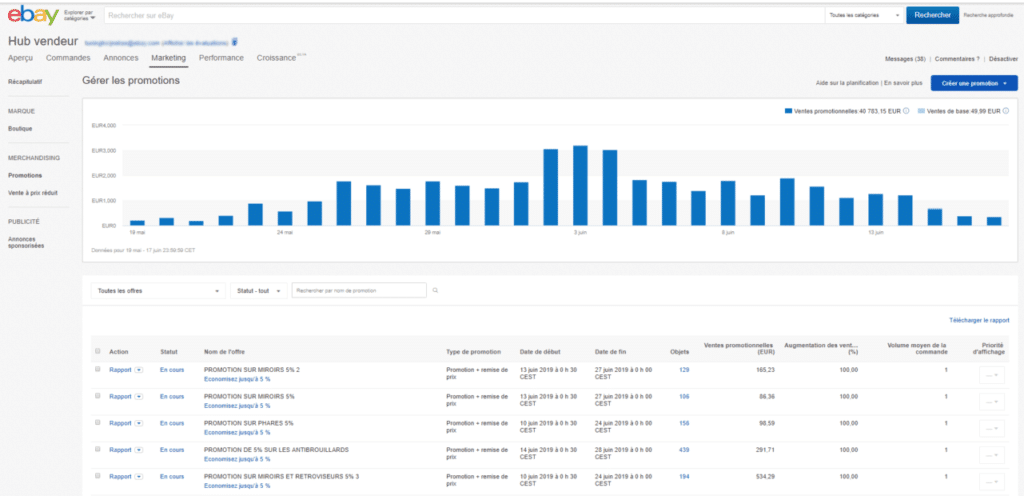Open the Toutes les offres filter dropdown

158,290
